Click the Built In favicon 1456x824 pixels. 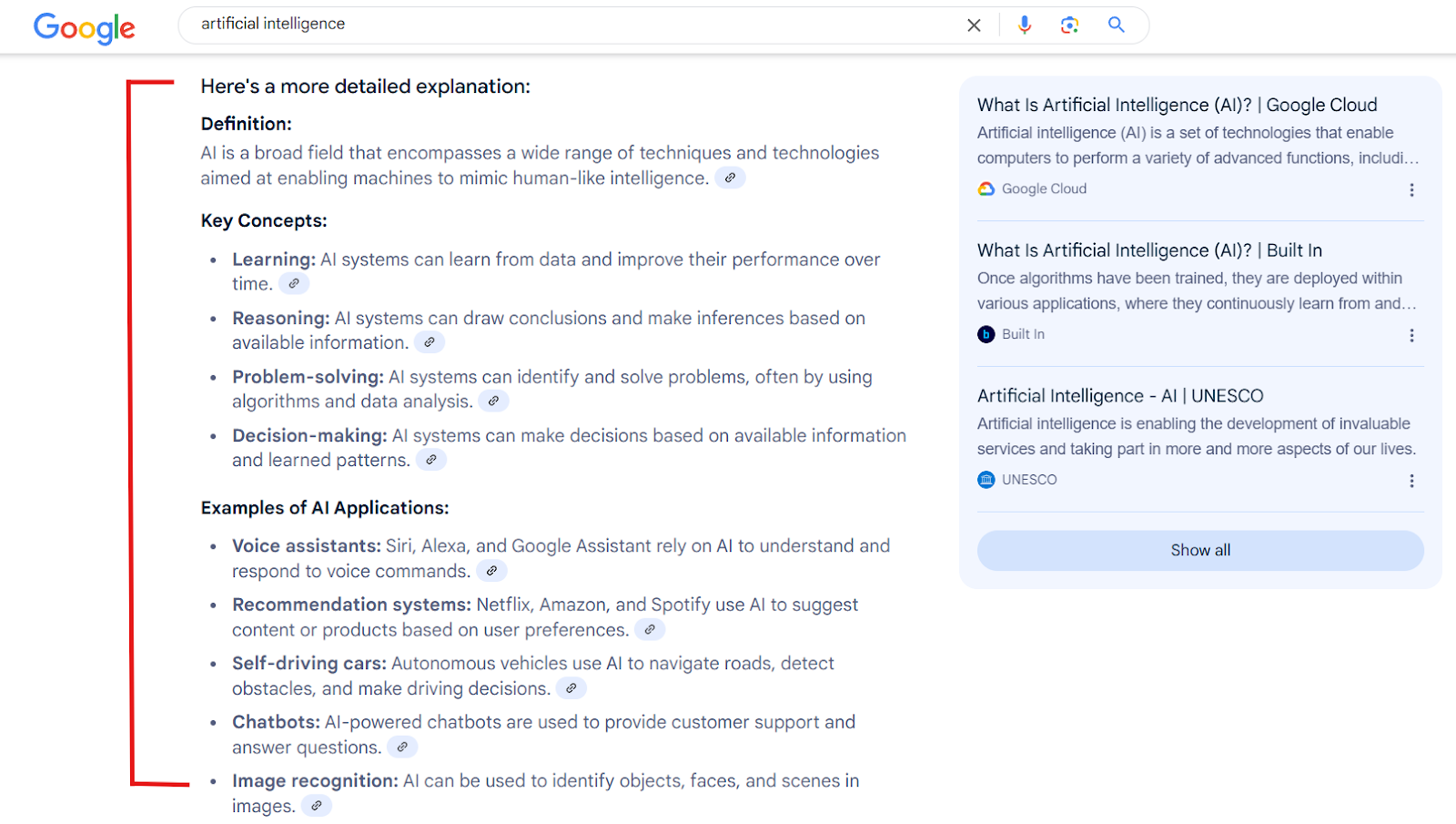coord(986,334)
